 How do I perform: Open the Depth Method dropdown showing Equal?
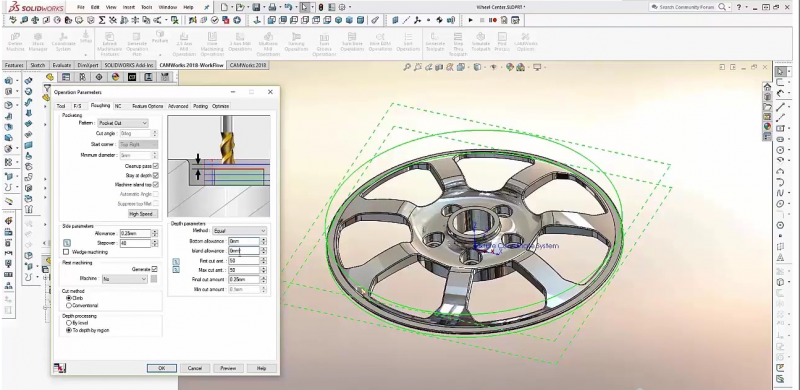[x=240, y=231]
